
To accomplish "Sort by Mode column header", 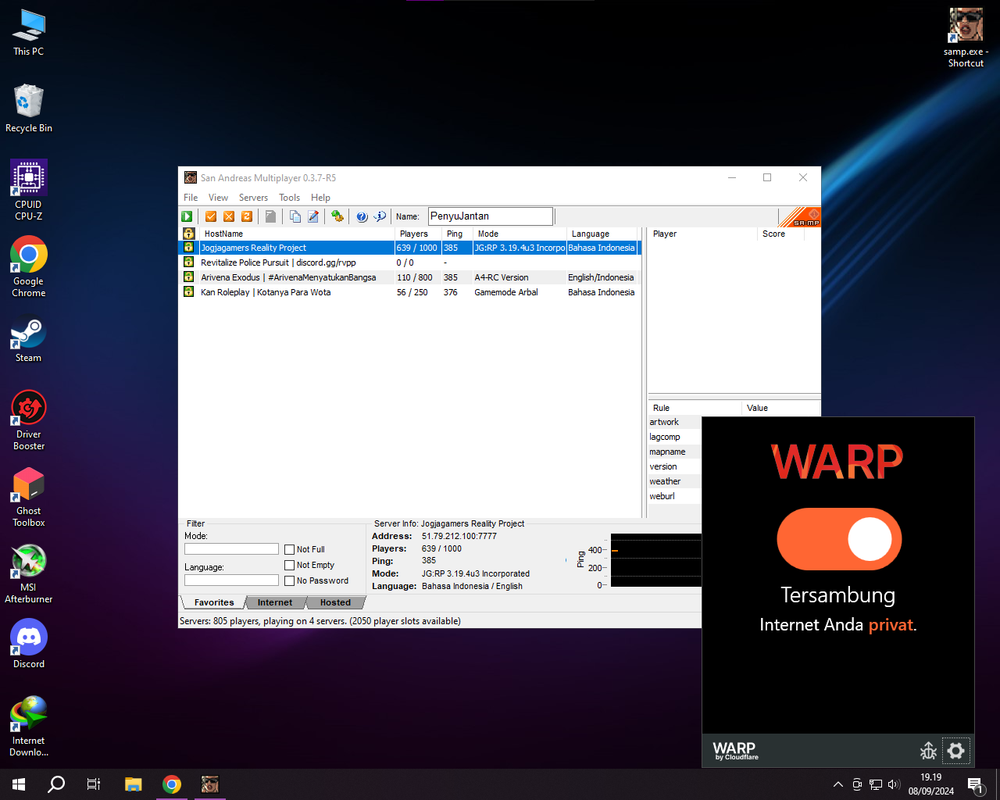I will [519, 233].
